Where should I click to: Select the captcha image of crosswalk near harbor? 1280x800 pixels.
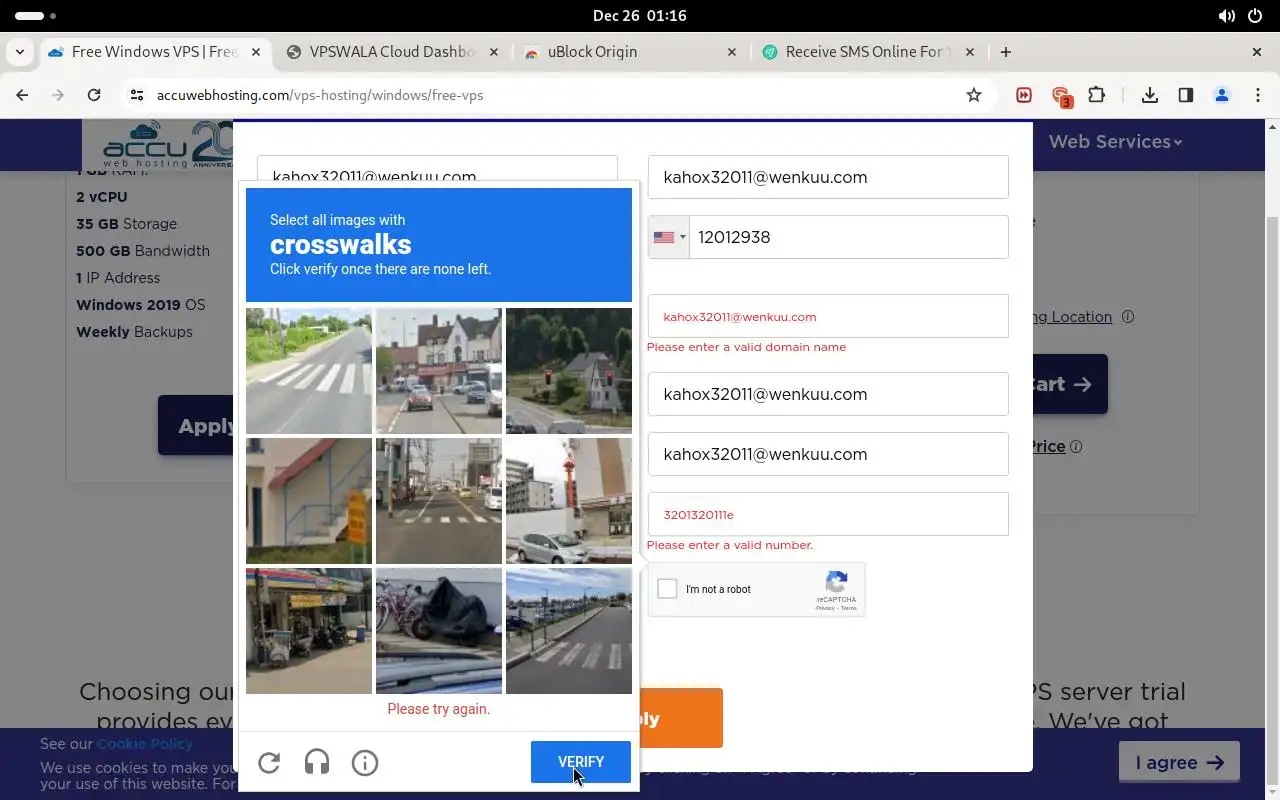[x=569, y=631]
